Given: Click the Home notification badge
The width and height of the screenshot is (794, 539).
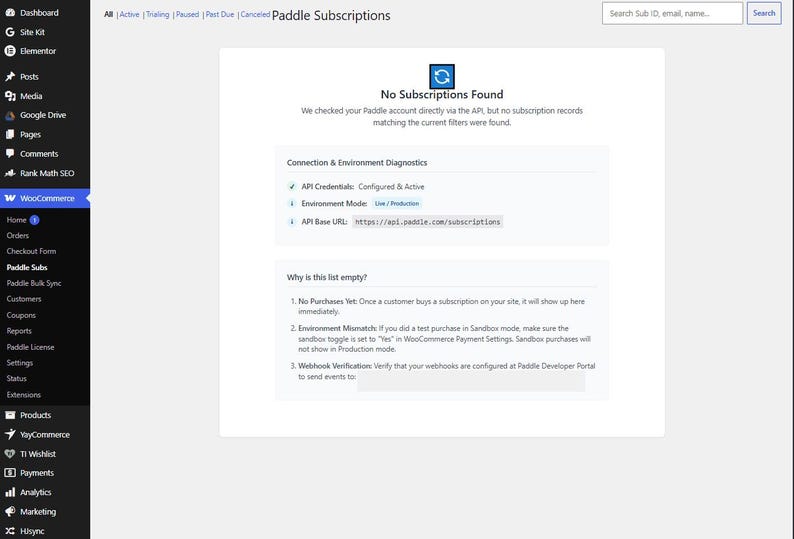Looking at the screenshot, I should [x=34, y=220].
